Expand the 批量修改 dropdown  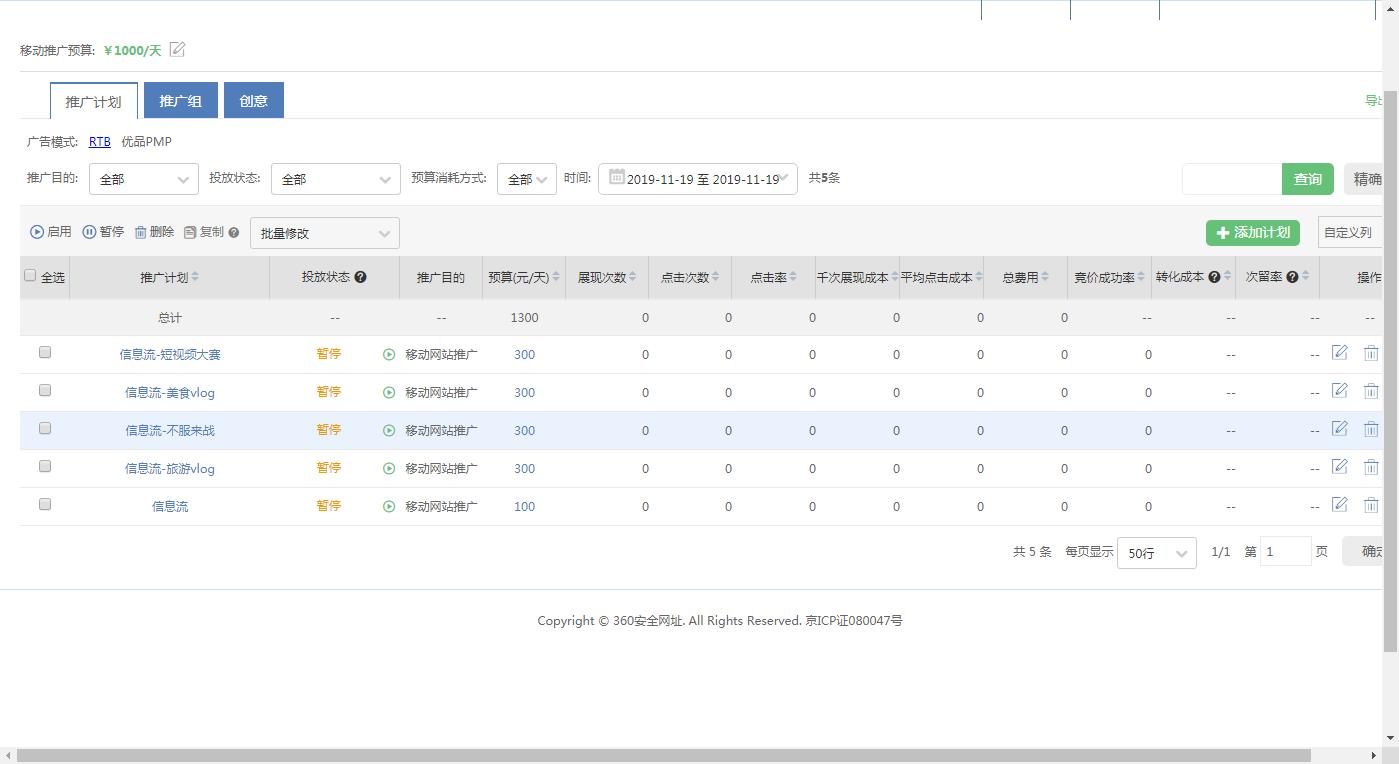tap(324, 233)
